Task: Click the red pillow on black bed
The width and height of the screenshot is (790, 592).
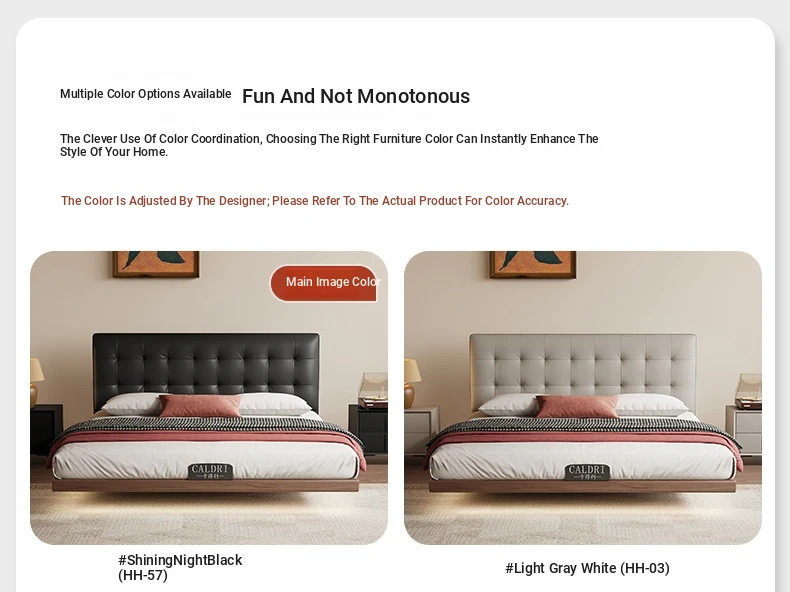Action: coord(201,406)
